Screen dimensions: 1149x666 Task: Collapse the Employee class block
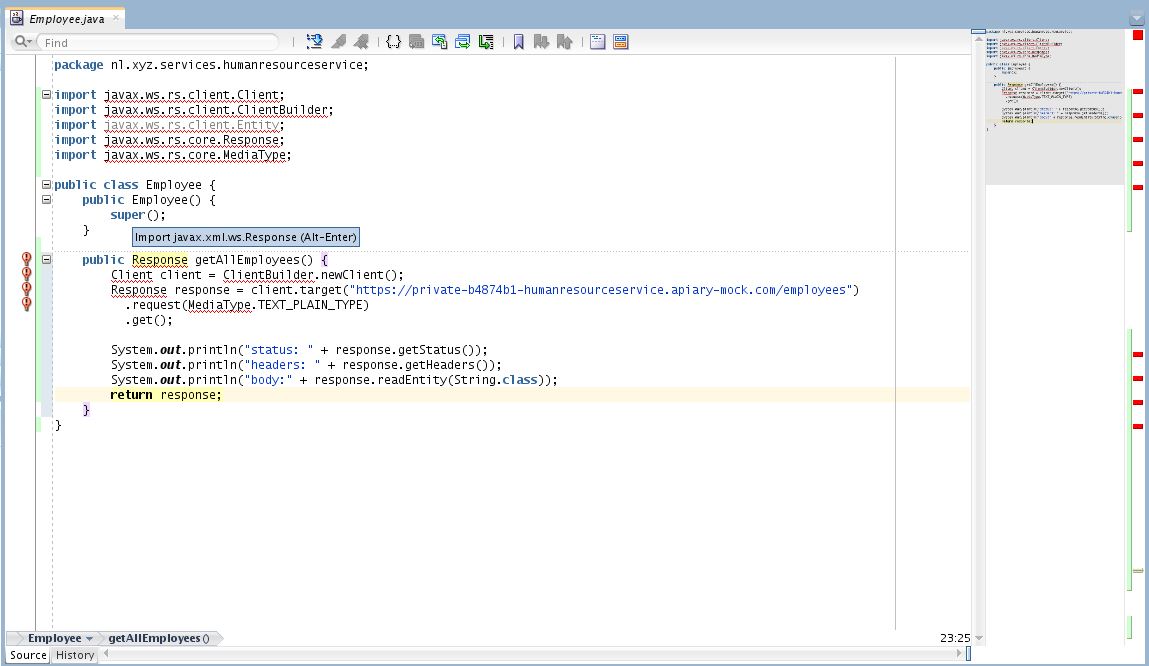(46, 185)
